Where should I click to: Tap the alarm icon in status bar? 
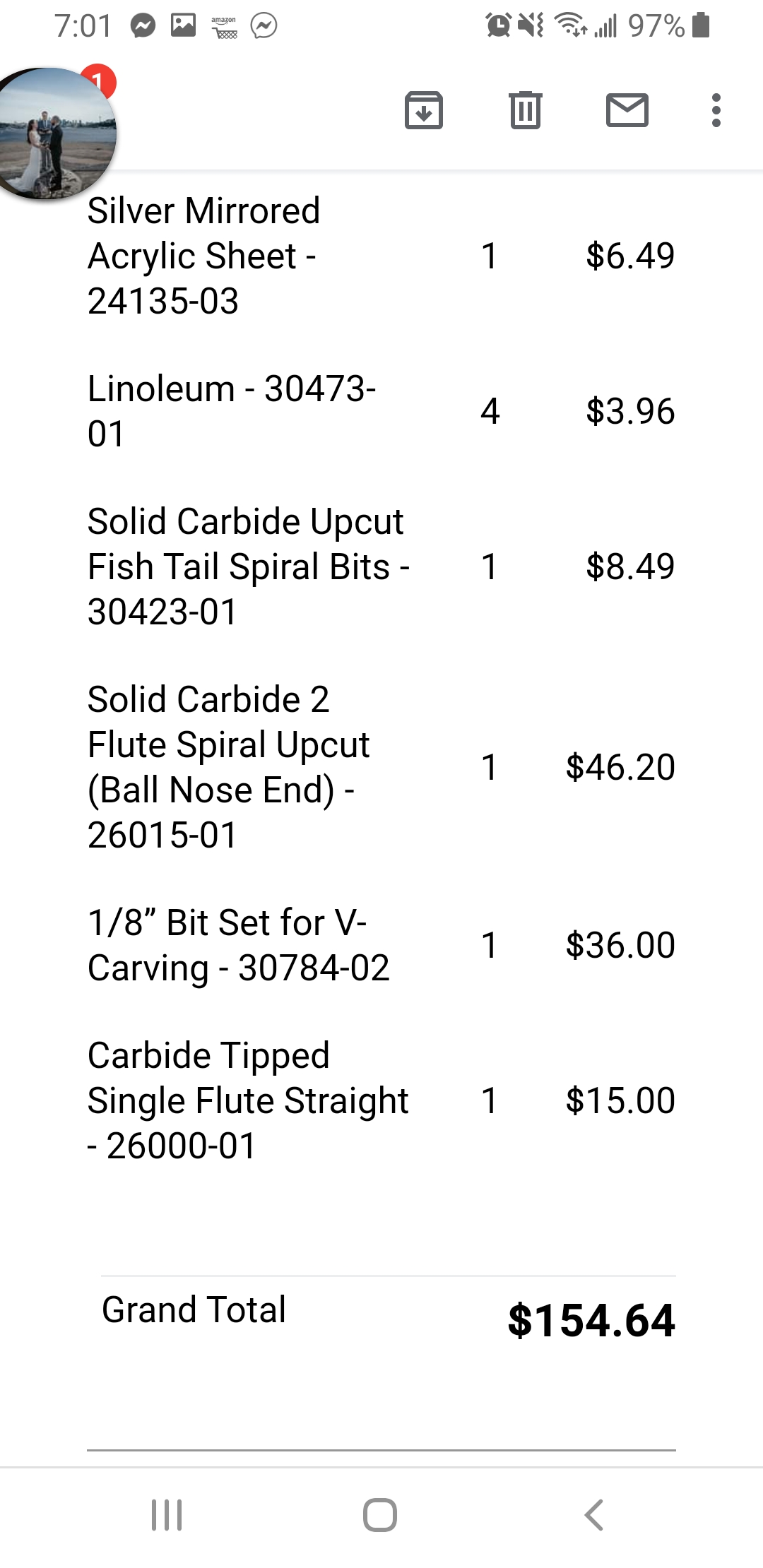tap(498, 26)
